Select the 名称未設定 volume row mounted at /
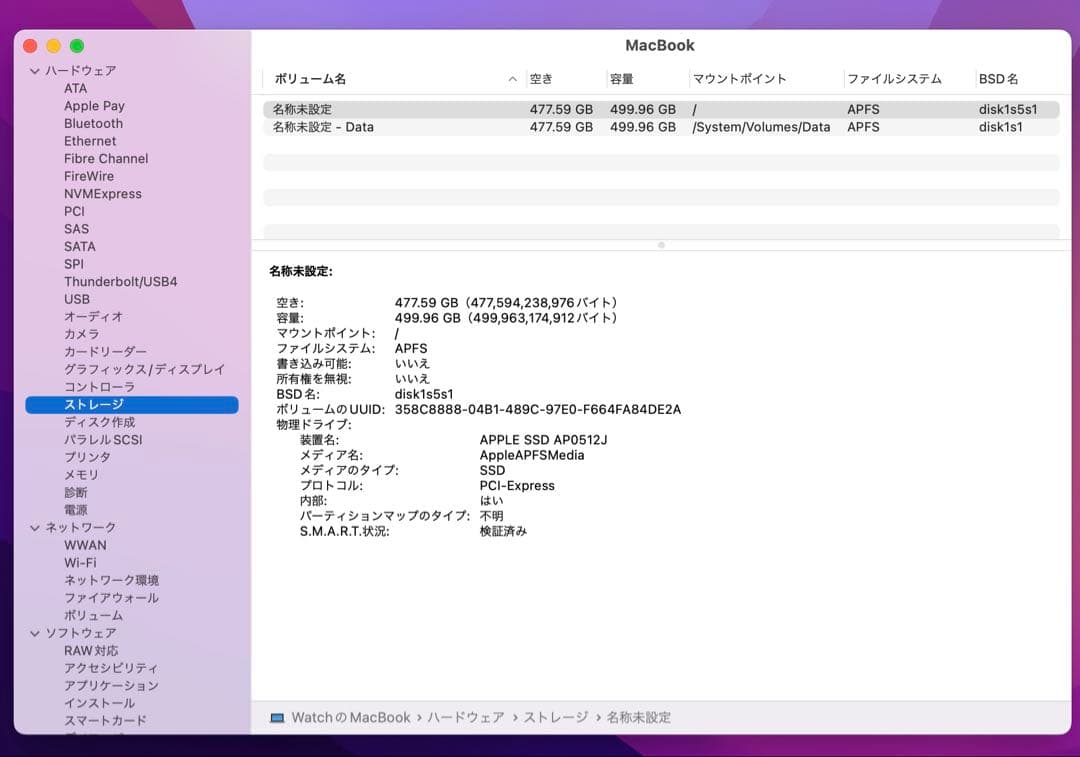Image resolution: width=1080 pixels, height=757 pixels. [x=302, y=109]
